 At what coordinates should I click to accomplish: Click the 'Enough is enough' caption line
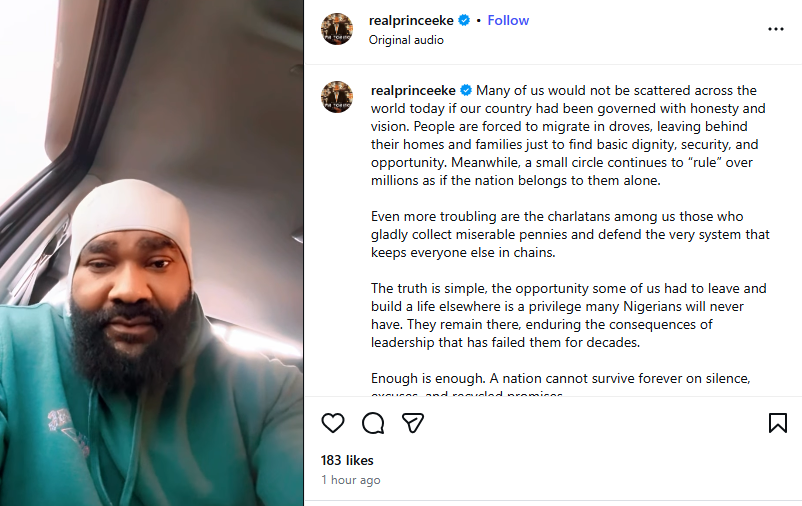tap(561, 379)
